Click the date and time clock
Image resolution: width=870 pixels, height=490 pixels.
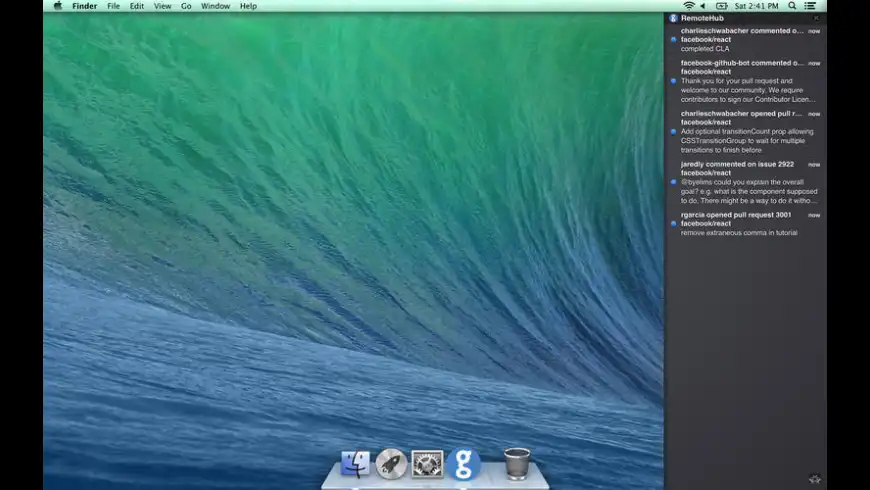point(758,6)
